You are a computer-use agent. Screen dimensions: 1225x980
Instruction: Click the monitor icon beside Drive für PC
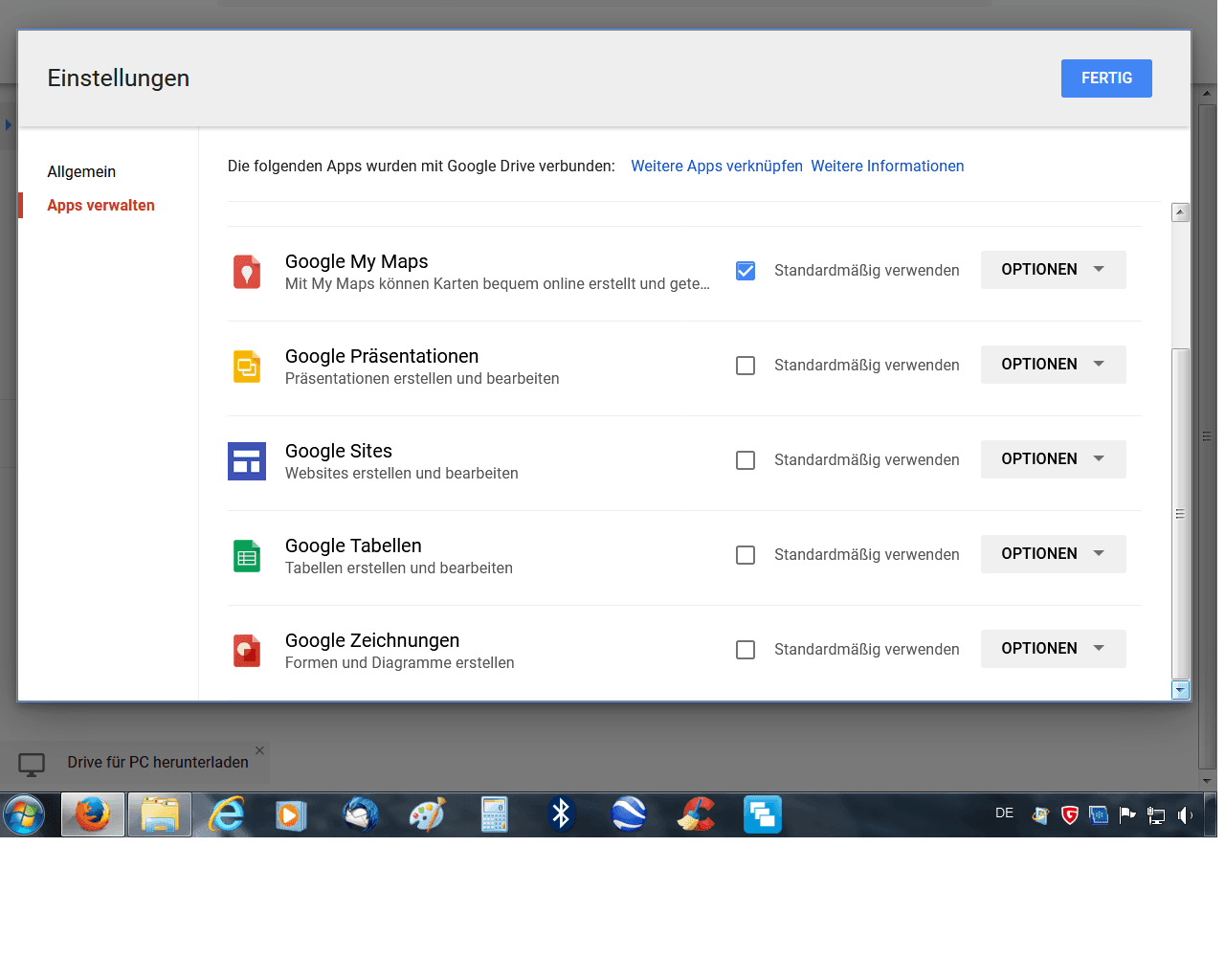[x=32, y=765]
